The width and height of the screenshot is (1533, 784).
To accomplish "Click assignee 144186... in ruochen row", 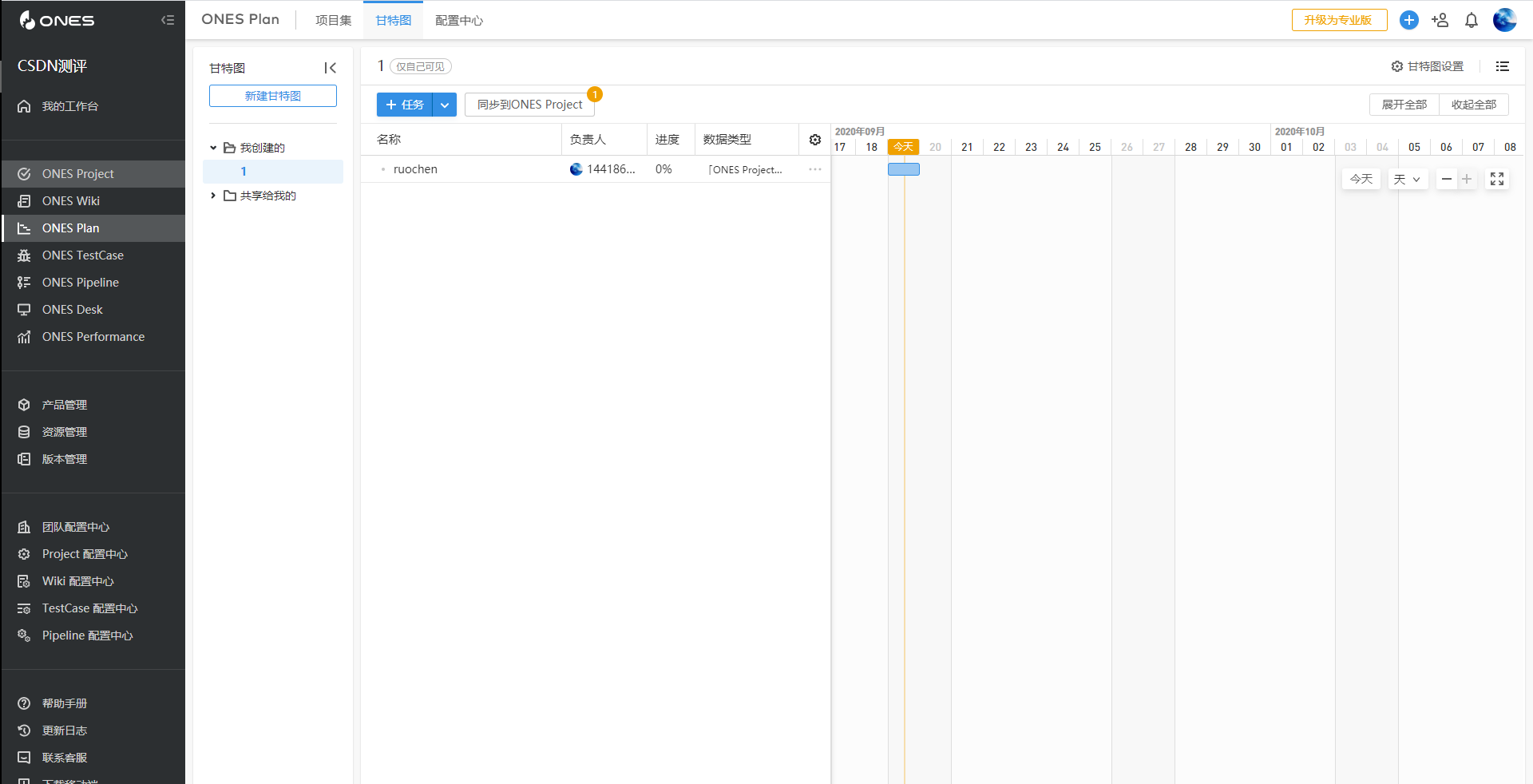I will pos(603,169).
